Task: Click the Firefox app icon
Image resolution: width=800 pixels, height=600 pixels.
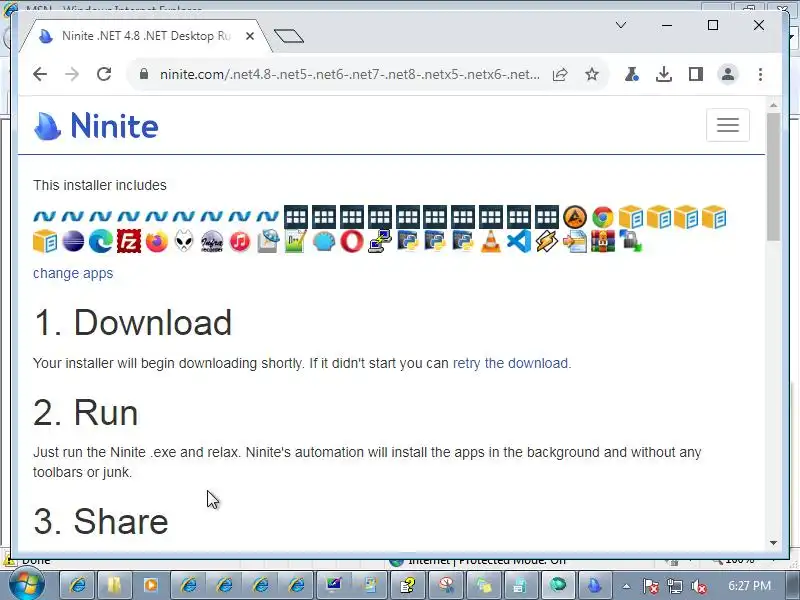Action: 157,241
